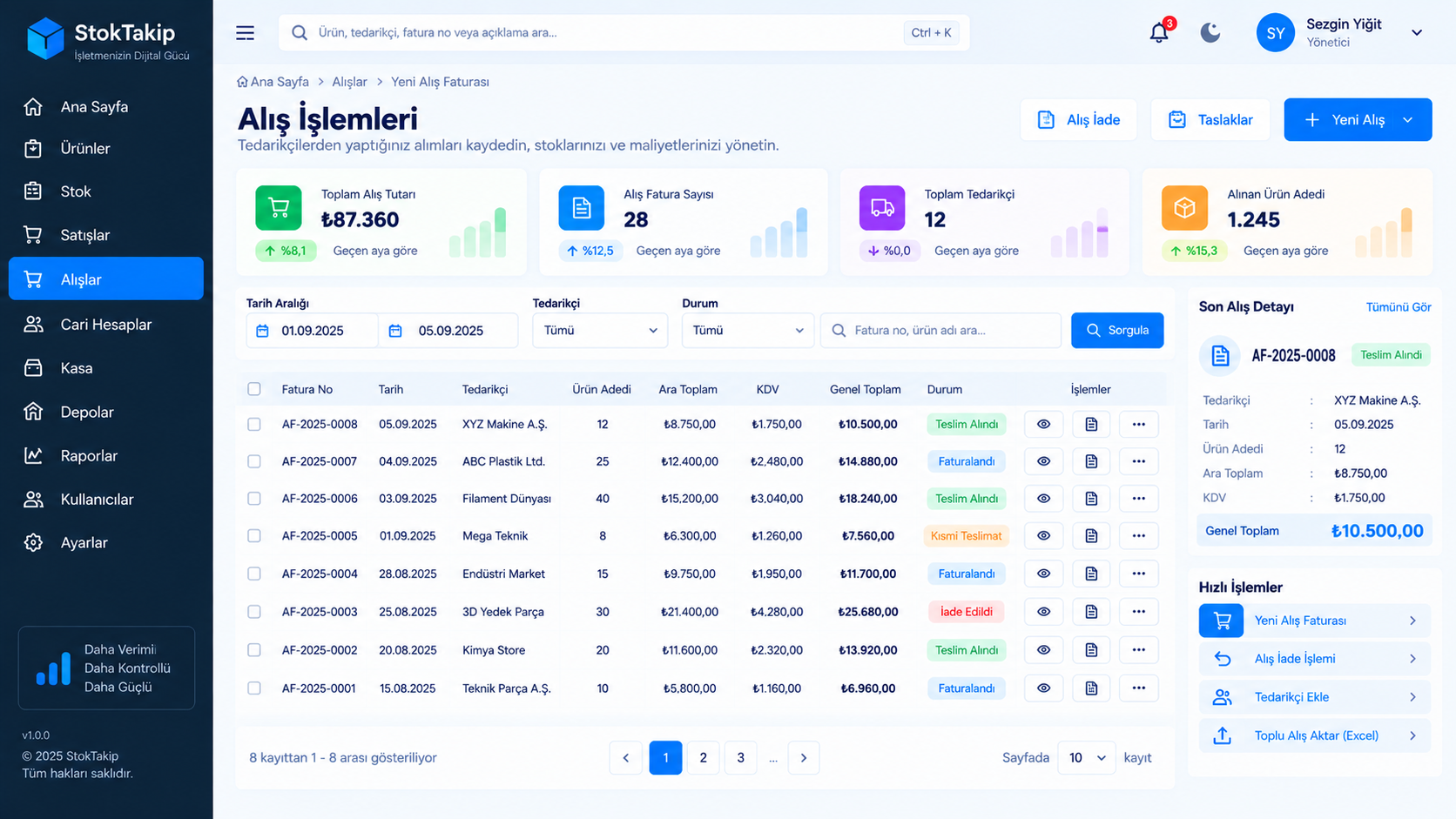Check the AF-2025-0007 row checkbox

pyautogui.click(x=254, y=461)
